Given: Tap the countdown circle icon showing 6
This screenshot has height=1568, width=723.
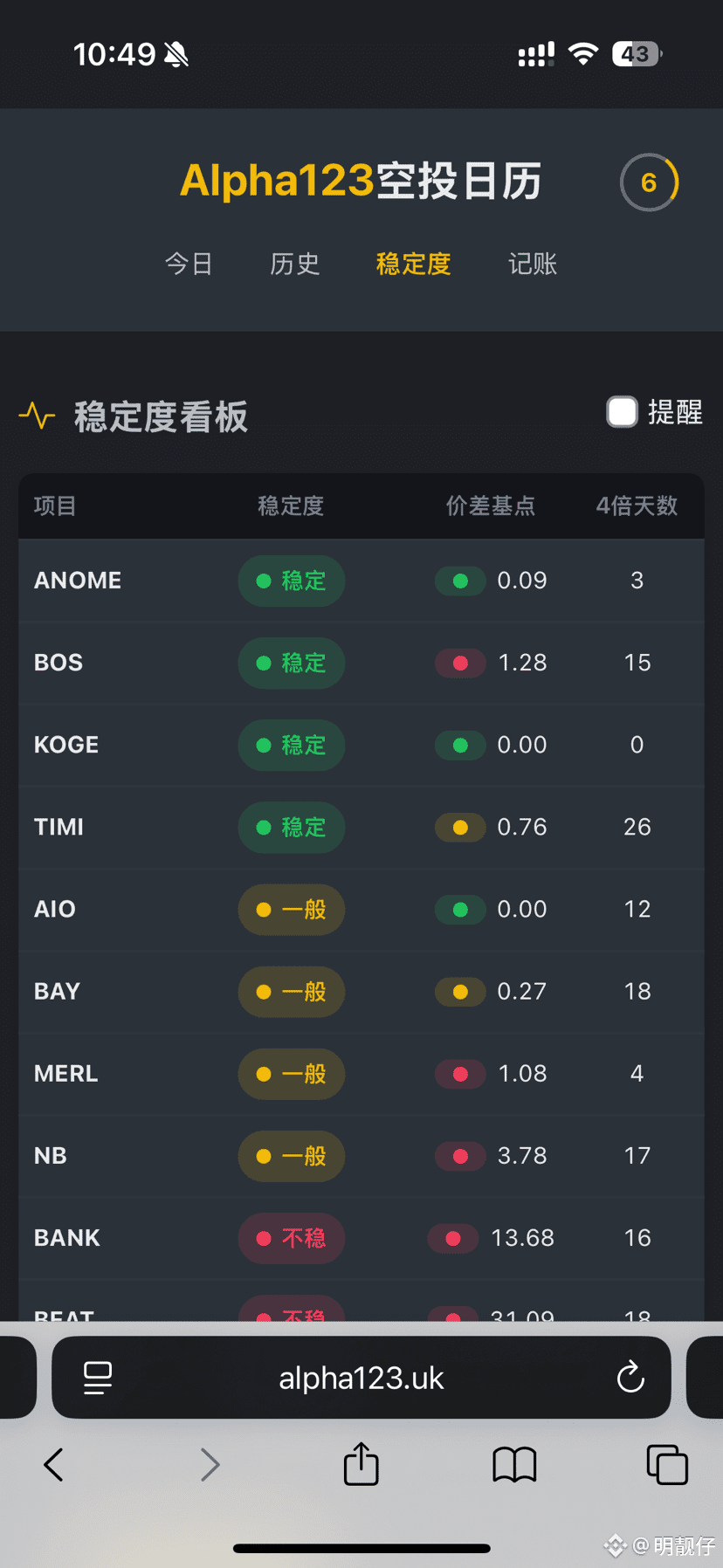Looking at the screenshot, I should coord(649,182).
